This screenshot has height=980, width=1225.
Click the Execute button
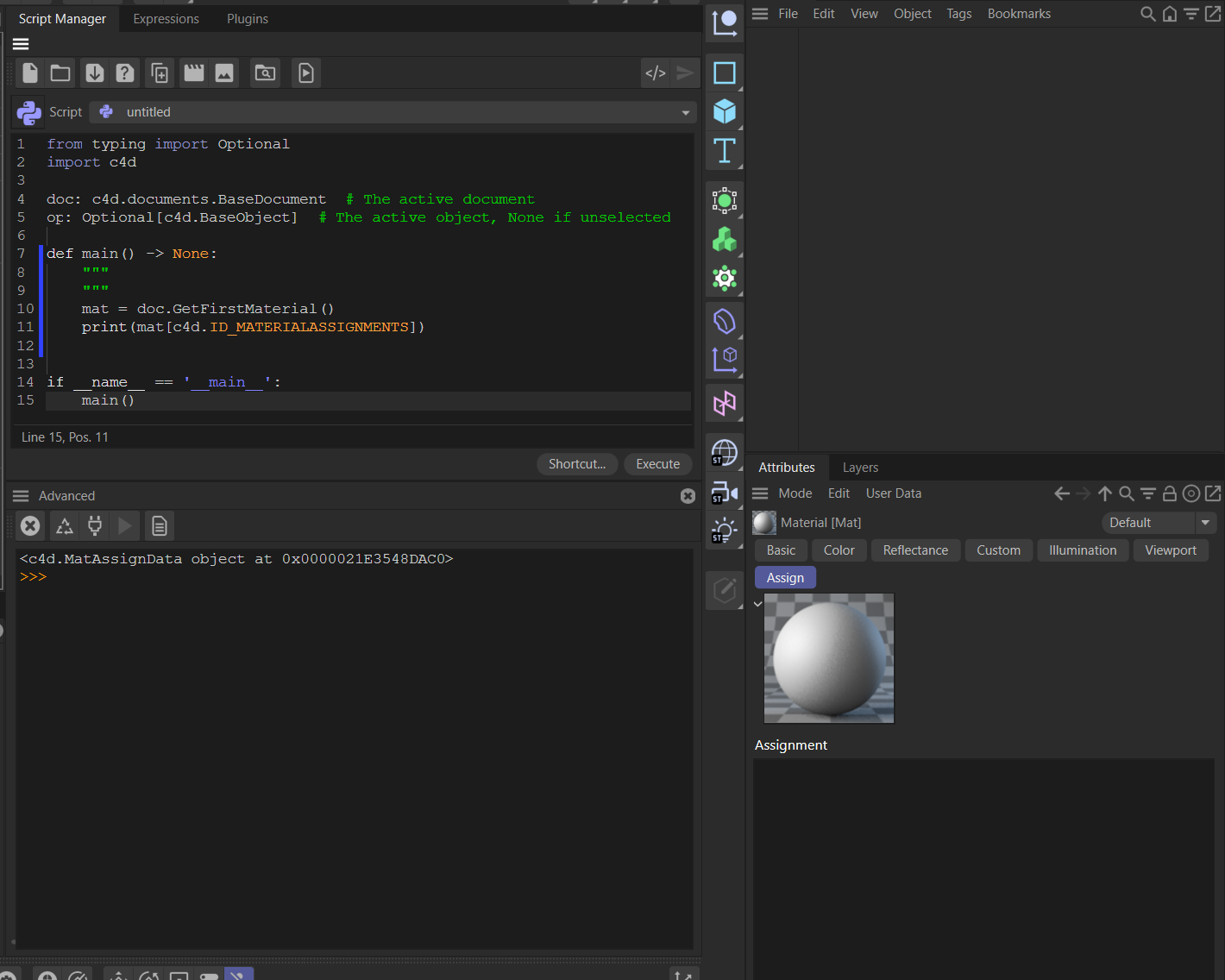[x=658, y=464]
